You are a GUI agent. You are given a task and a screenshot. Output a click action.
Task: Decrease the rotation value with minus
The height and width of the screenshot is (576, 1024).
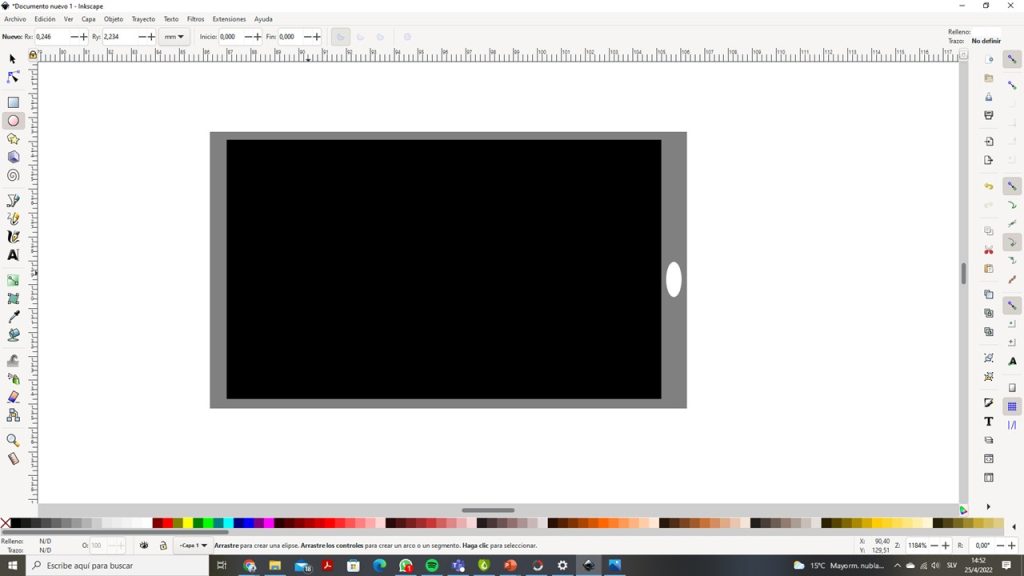point(1000,545)
